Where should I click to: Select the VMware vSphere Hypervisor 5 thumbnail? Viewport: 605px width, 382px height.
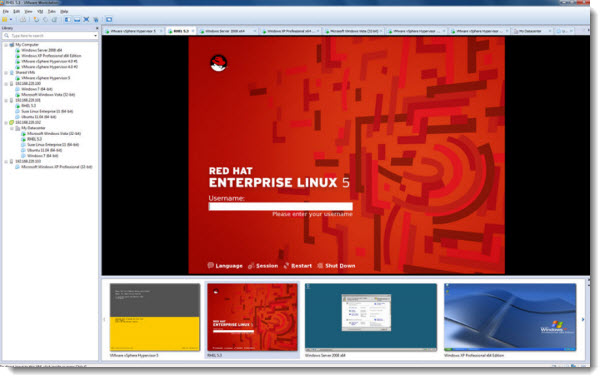(155, 317)
